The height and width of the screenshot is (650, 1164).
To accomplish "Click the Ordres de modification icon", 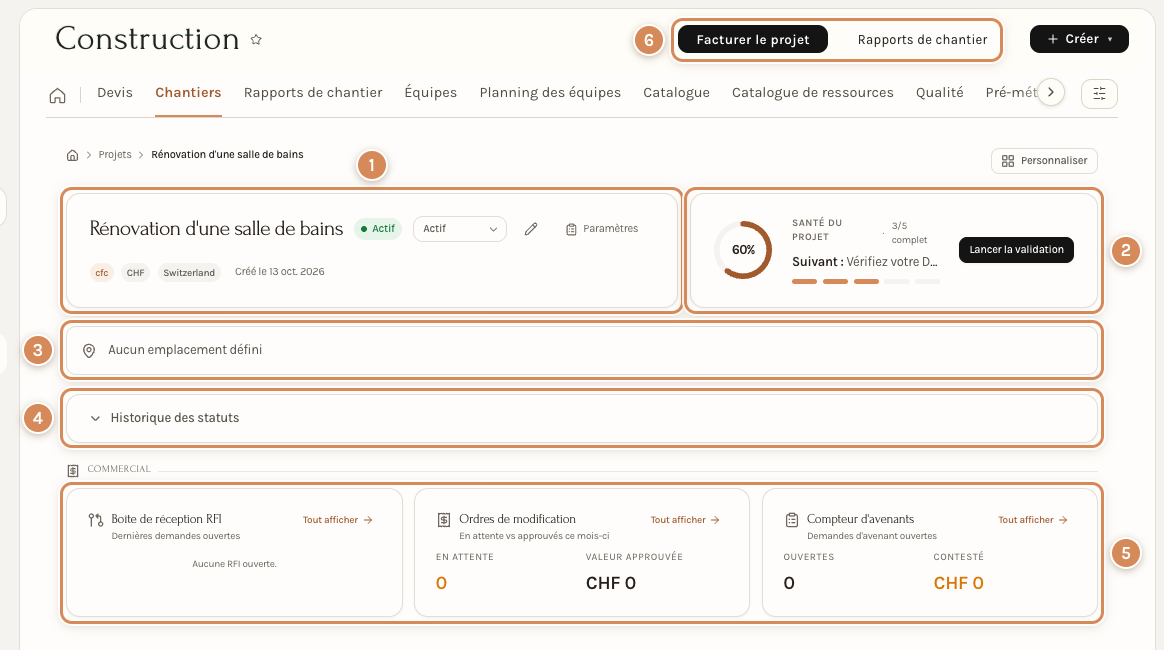I will click(444, 520).
